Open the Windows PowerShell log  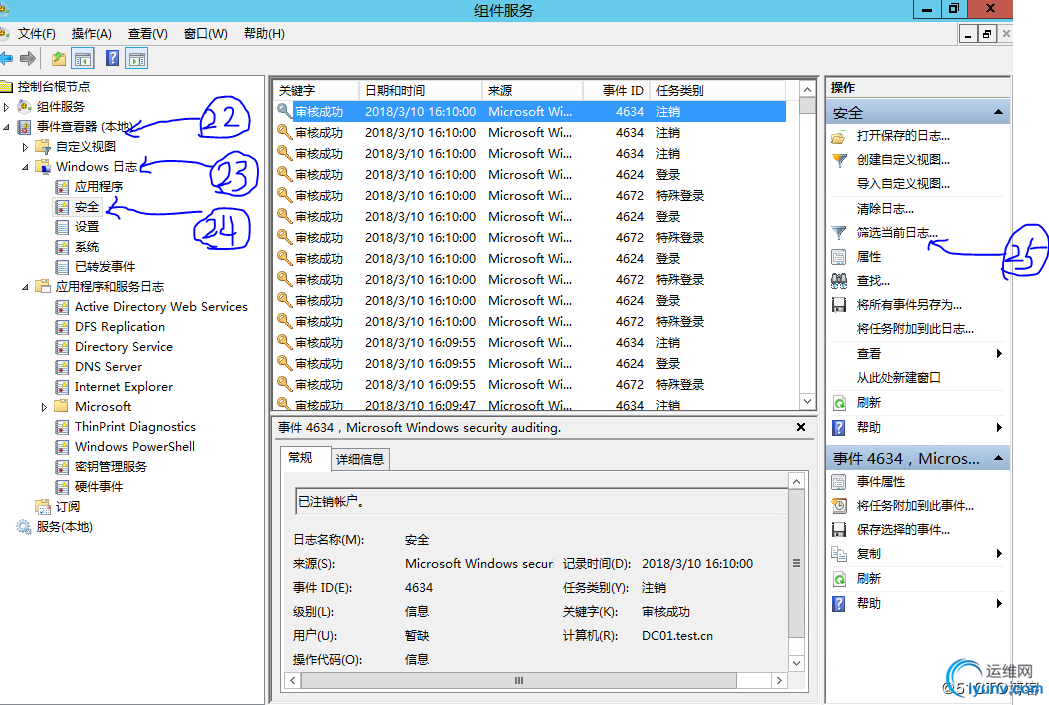135,446
